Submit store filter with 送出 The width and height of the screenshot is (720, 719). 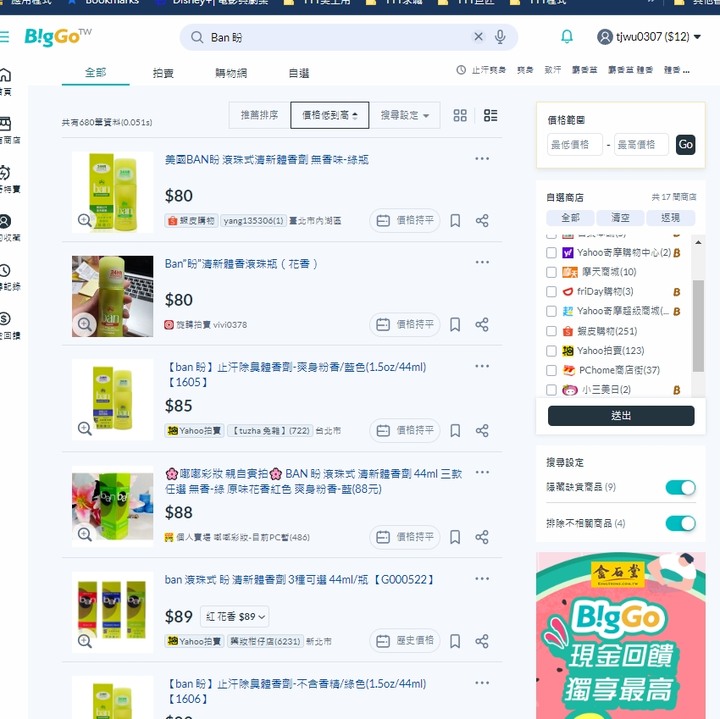621,416
